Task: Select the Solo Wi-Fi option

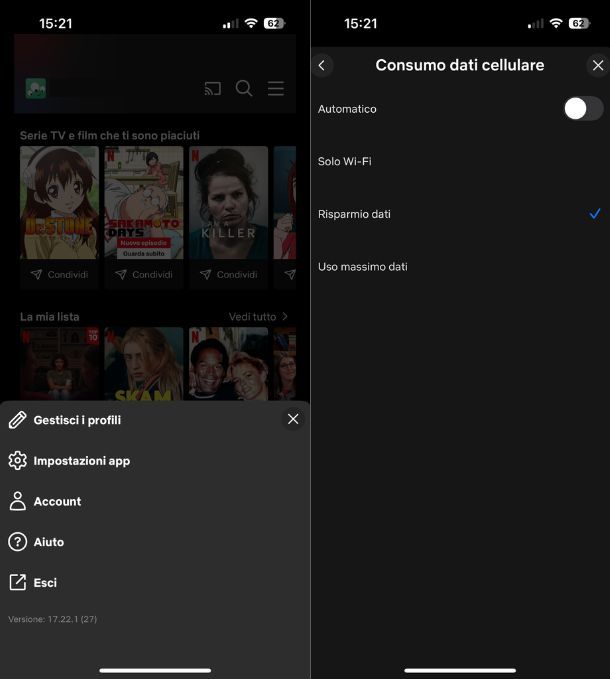Action: [x=460, y=162]
